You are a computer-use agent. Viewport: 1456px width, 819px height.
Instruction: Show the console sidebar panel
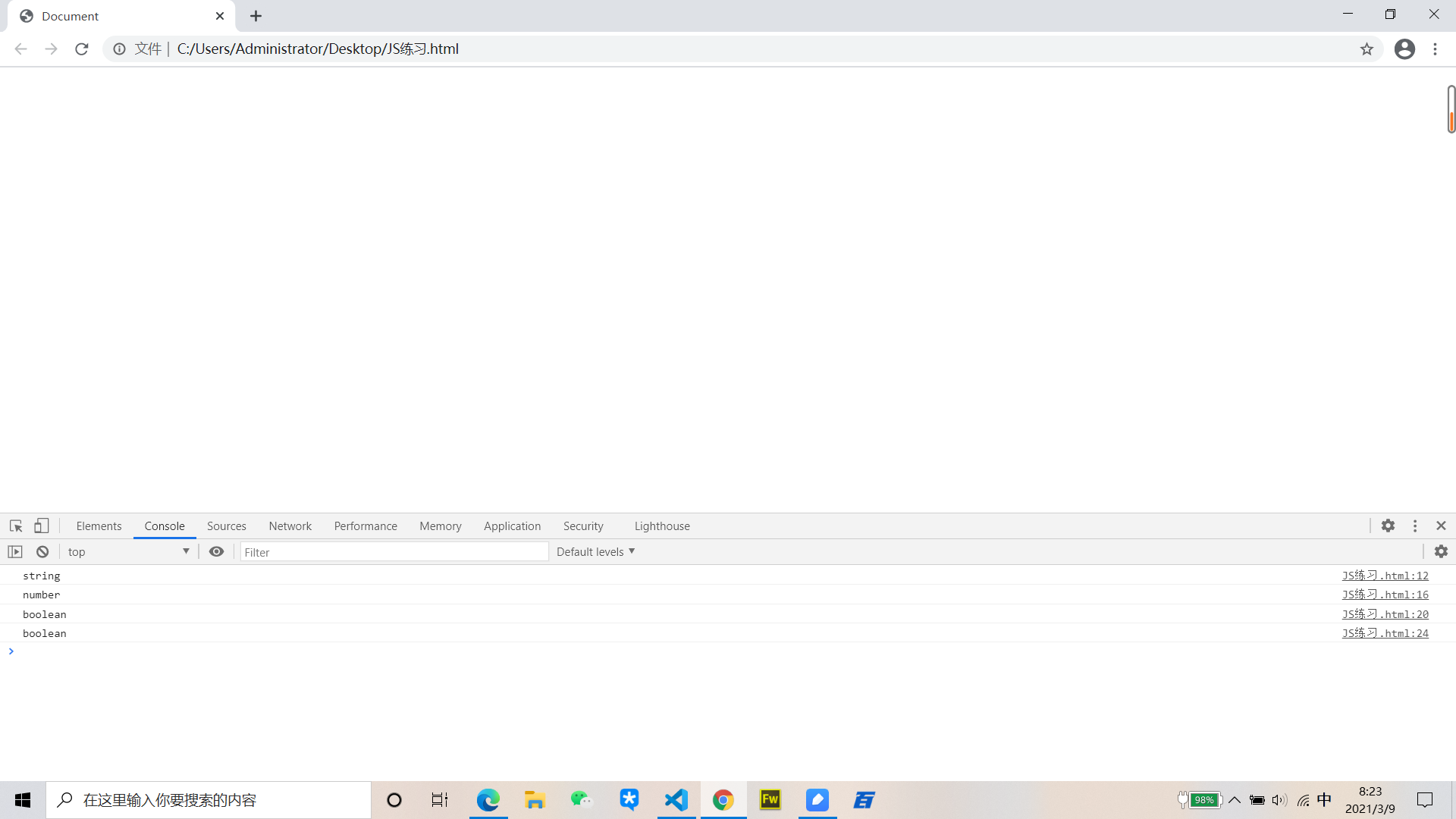coord(15,551)
